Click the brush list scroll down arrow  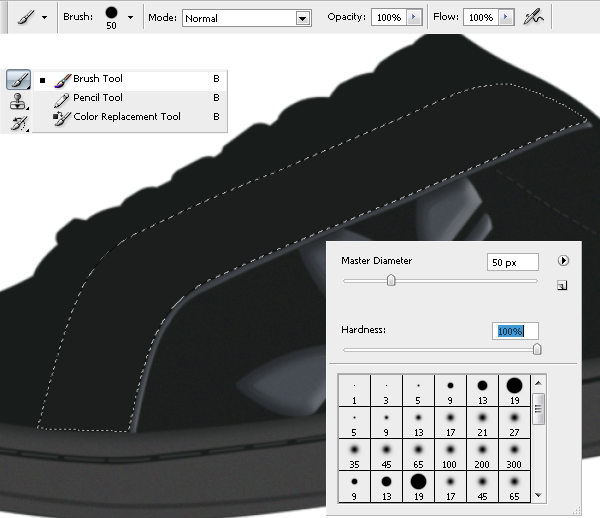tap(538, 495)
